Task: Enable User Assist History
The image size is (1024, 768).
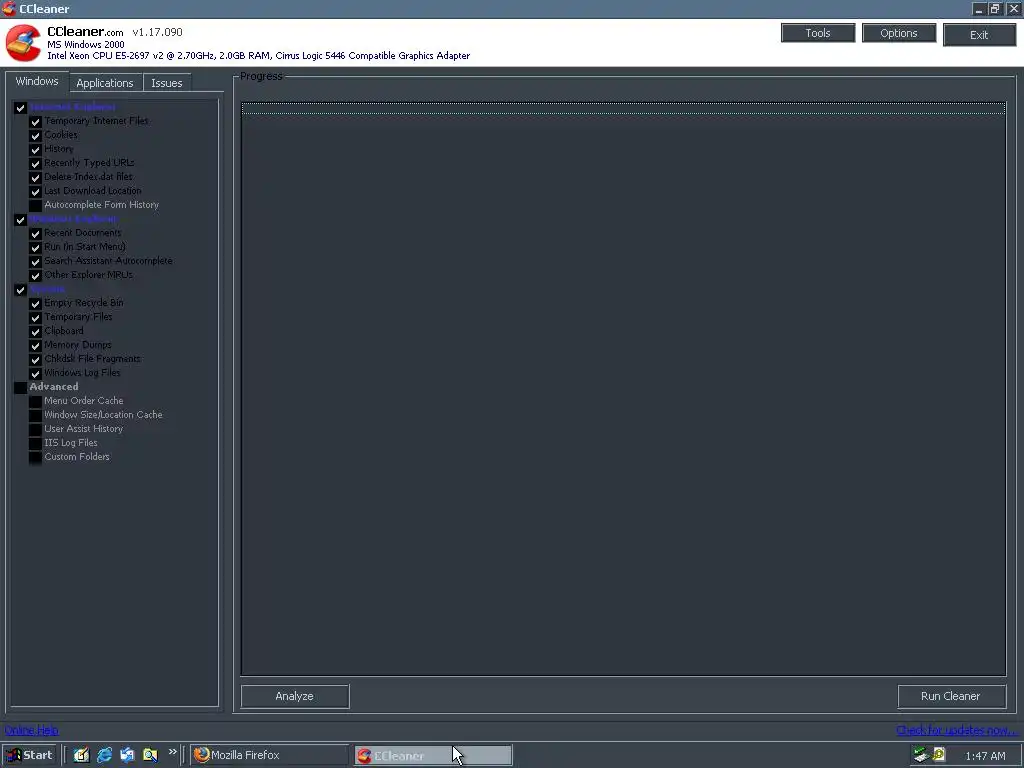Action: 35,430
